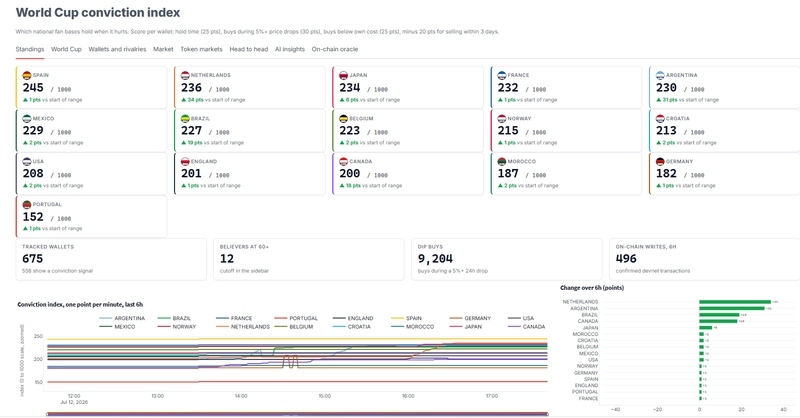Click Netherlands' score value 236
The height and width of the screenshot is (418, 800).
pyautogui.click(x=191, y=88)
